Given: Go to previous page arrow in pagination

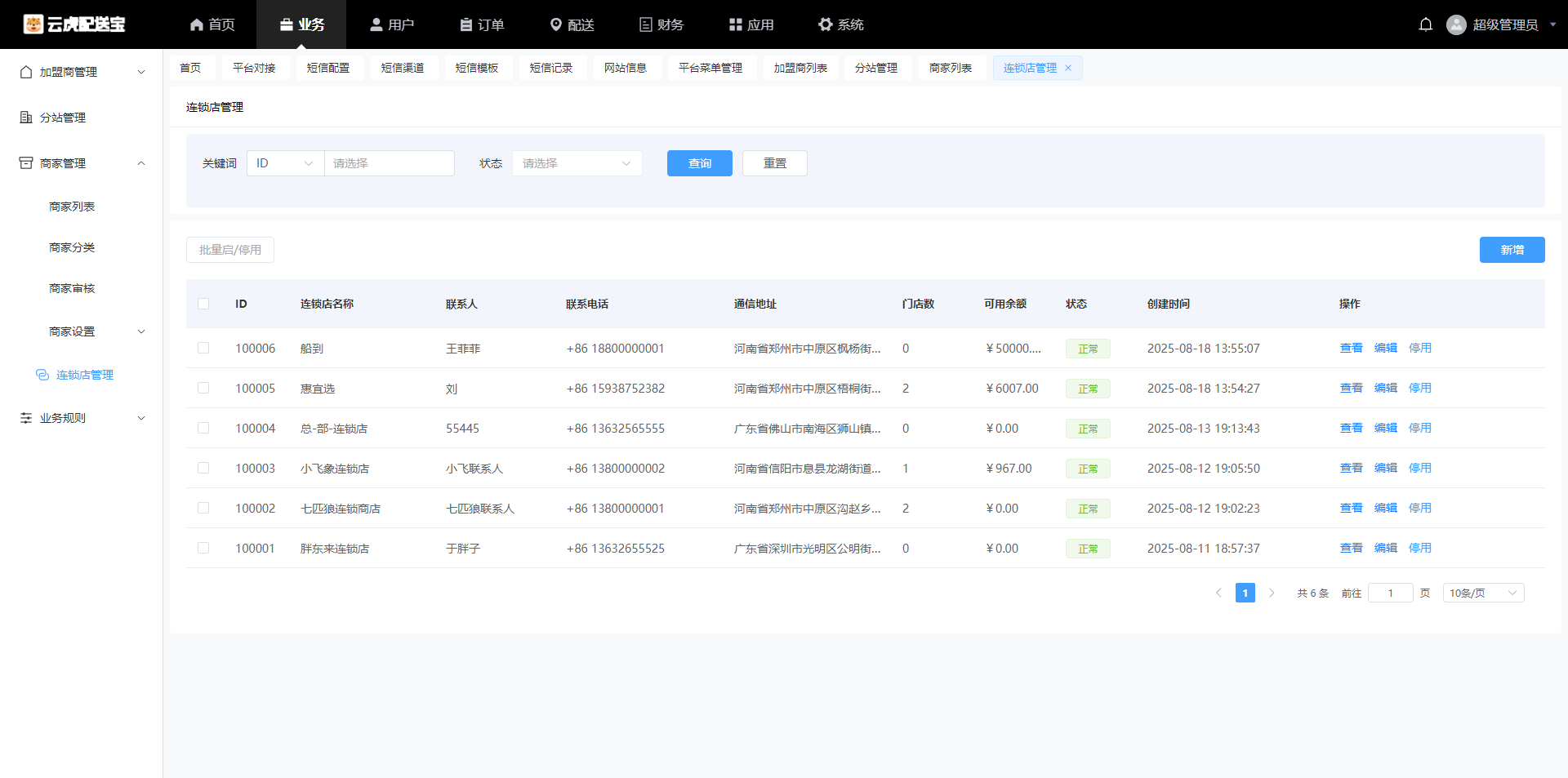Looking at the screenshot, I should [1218, 593].
